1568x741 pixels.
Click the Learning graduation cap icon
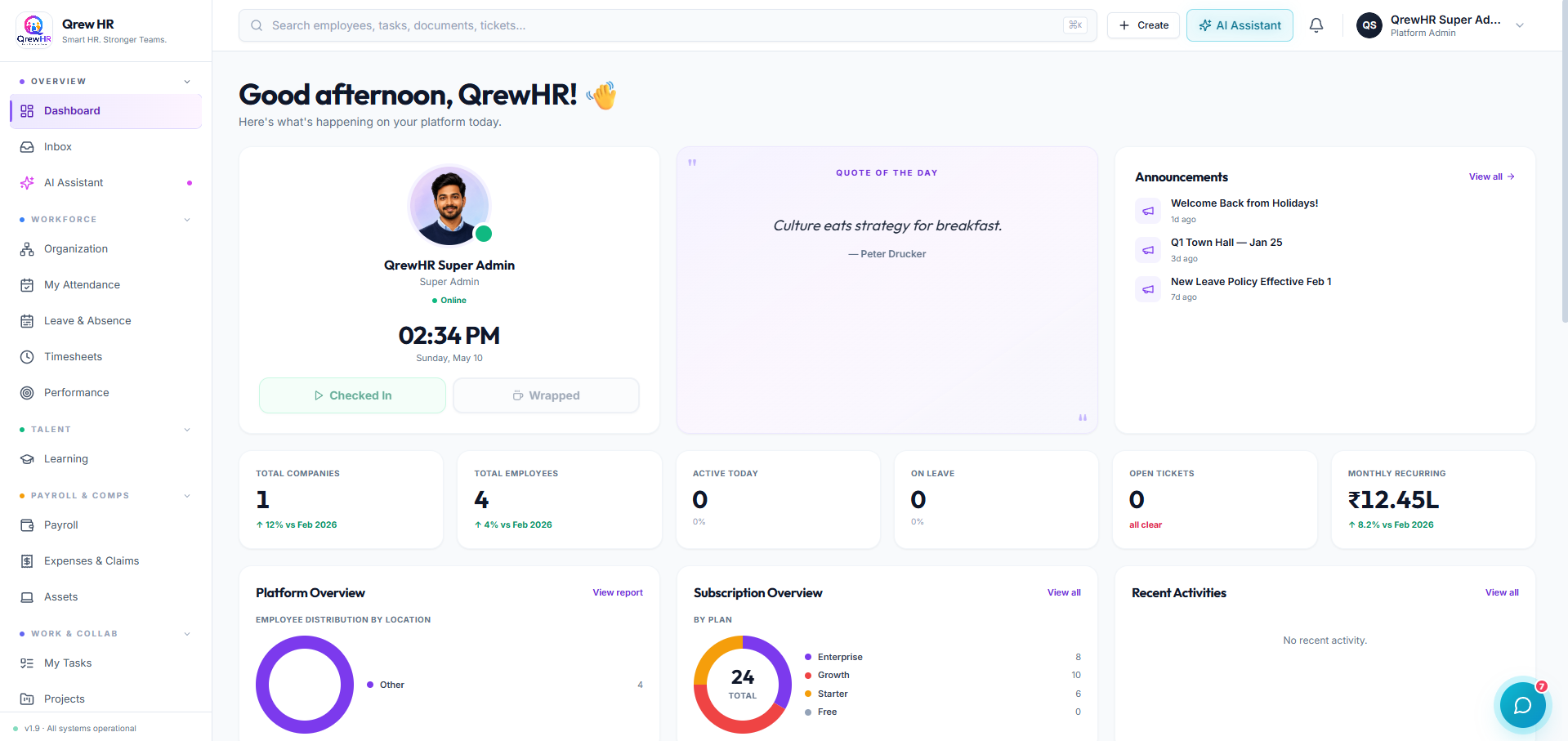click(x=27, y=459)
